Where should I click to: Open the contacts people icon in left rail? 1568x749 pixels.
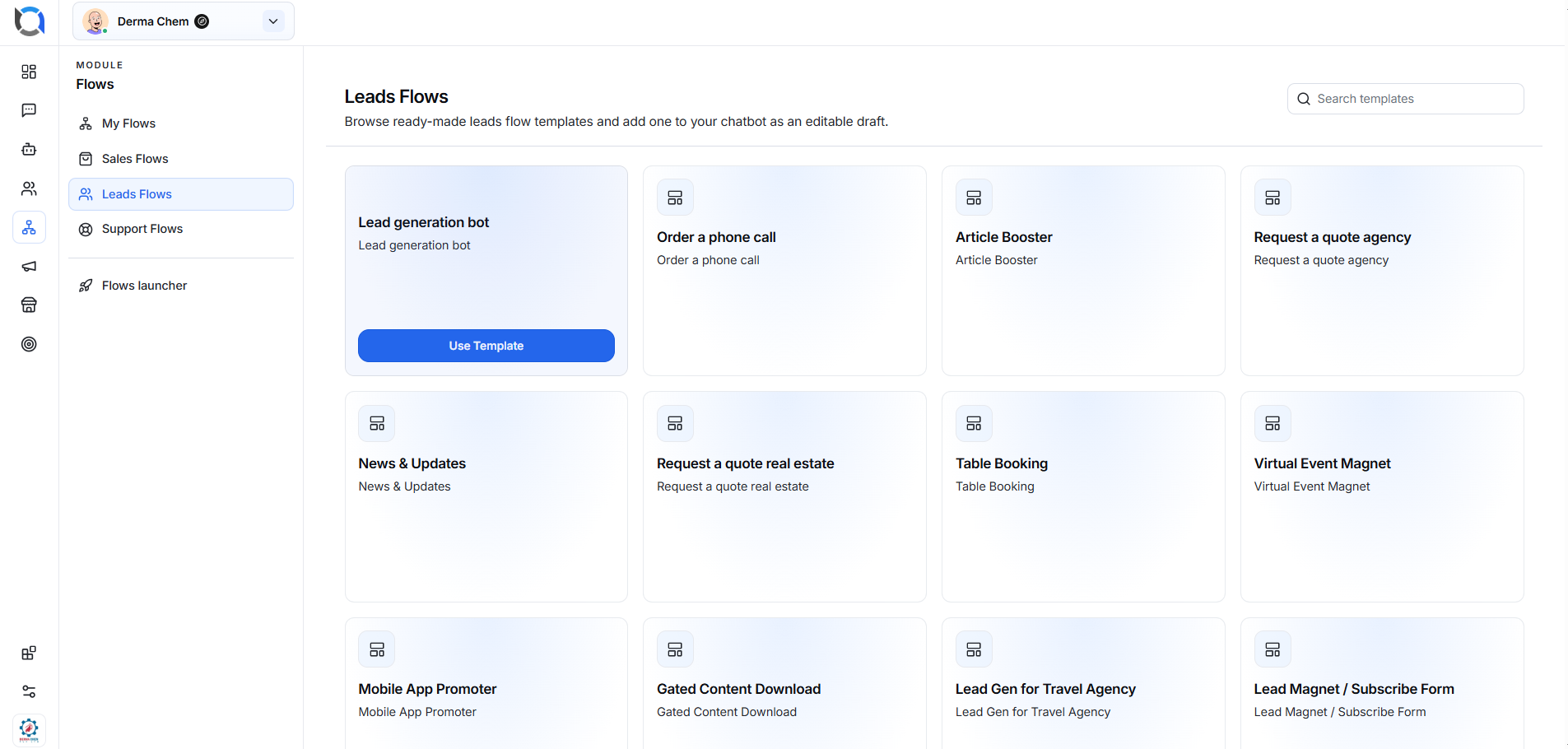pyautogui.click(x=29, y=188)
